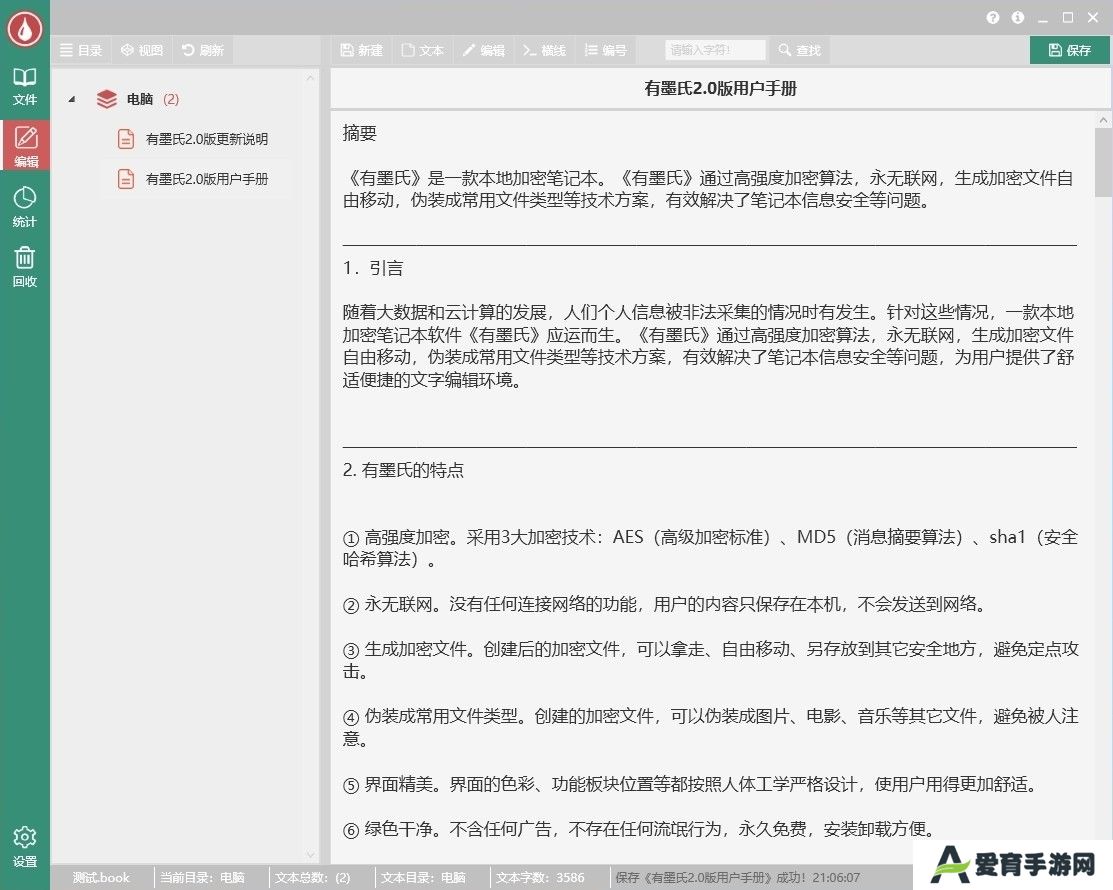Focus the search character input field

tap(716, 50)
